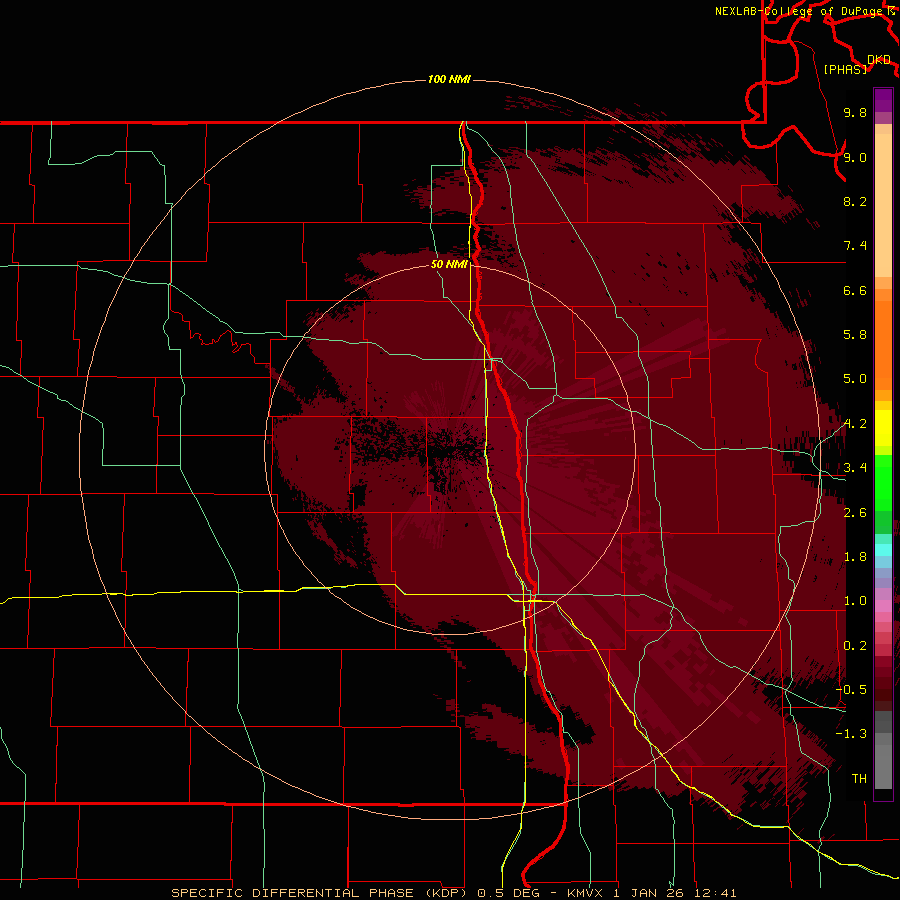
Task: Select the 8.2 scale value
Action: [855, 201]
